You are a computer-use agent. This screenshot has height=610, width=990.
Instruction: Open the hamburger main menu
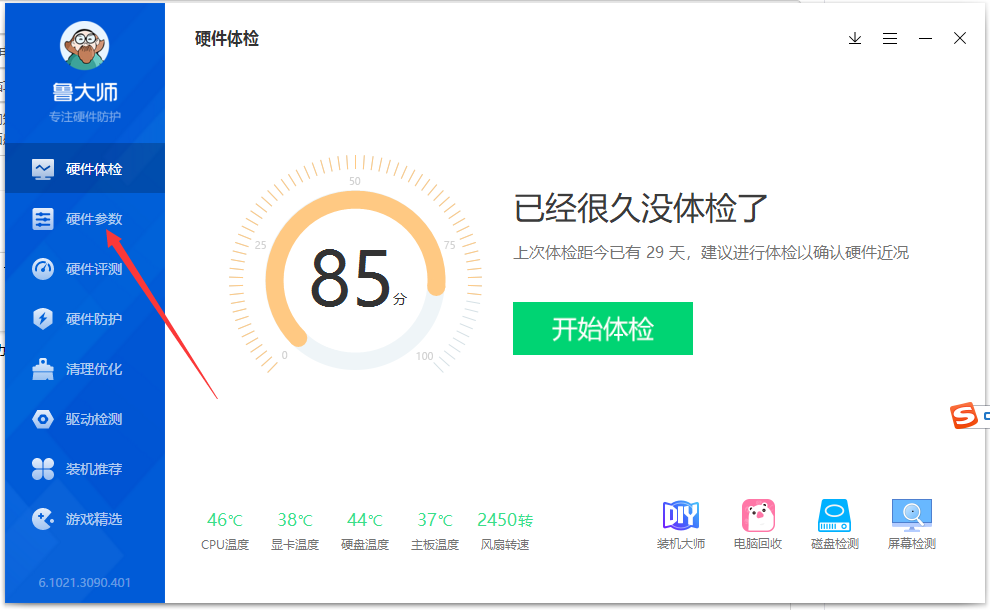click(x=890, y=38)
